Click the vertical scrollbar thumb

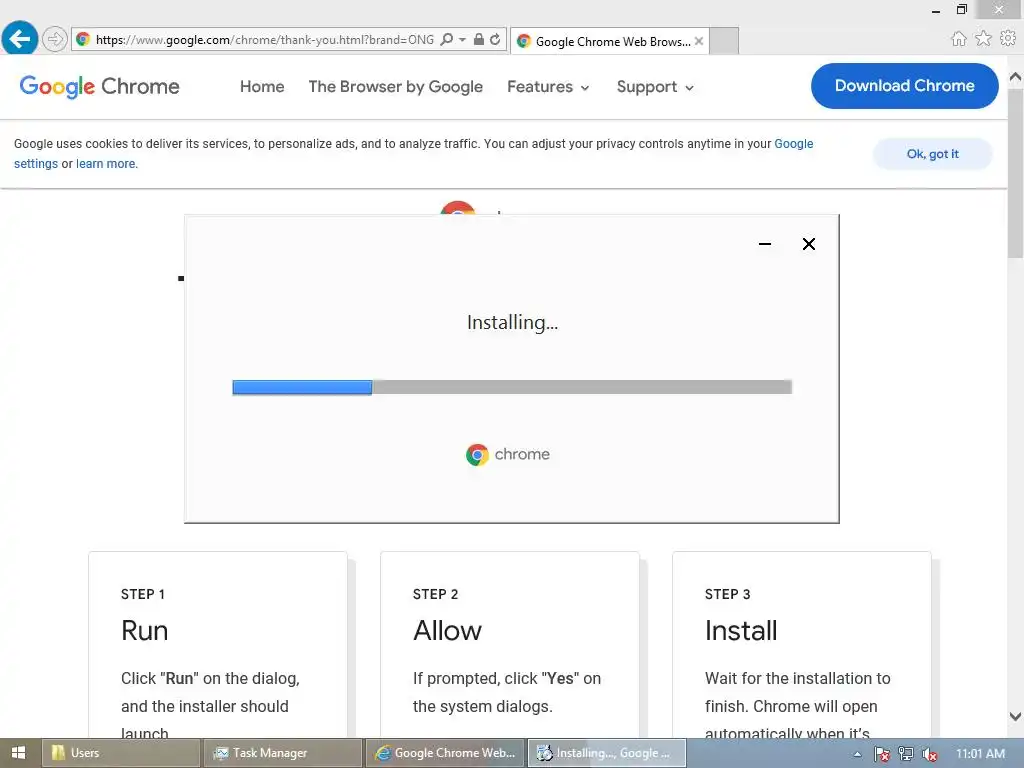coord(1016,172)
